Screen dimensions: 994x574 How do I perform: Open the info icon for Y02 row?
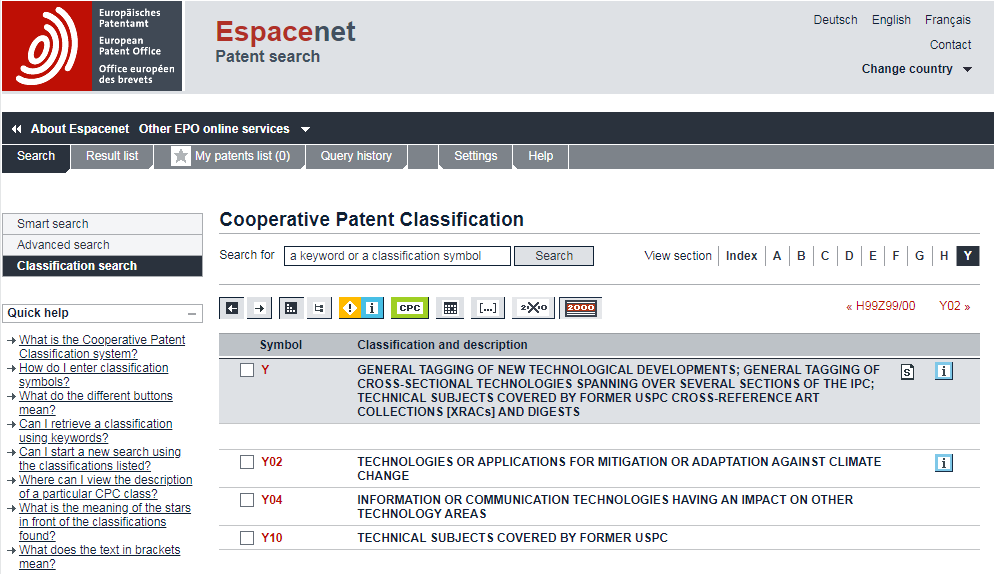tap(943, 462)
